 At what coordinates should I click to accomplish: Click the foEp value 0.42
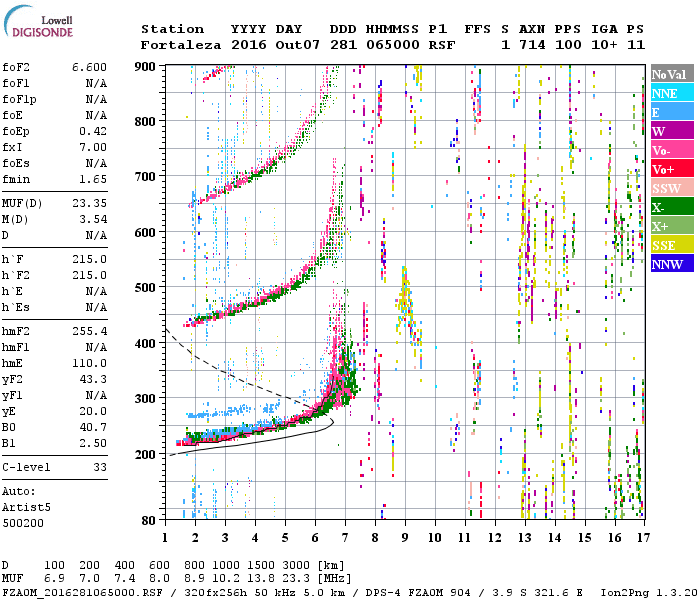[93, 131]
